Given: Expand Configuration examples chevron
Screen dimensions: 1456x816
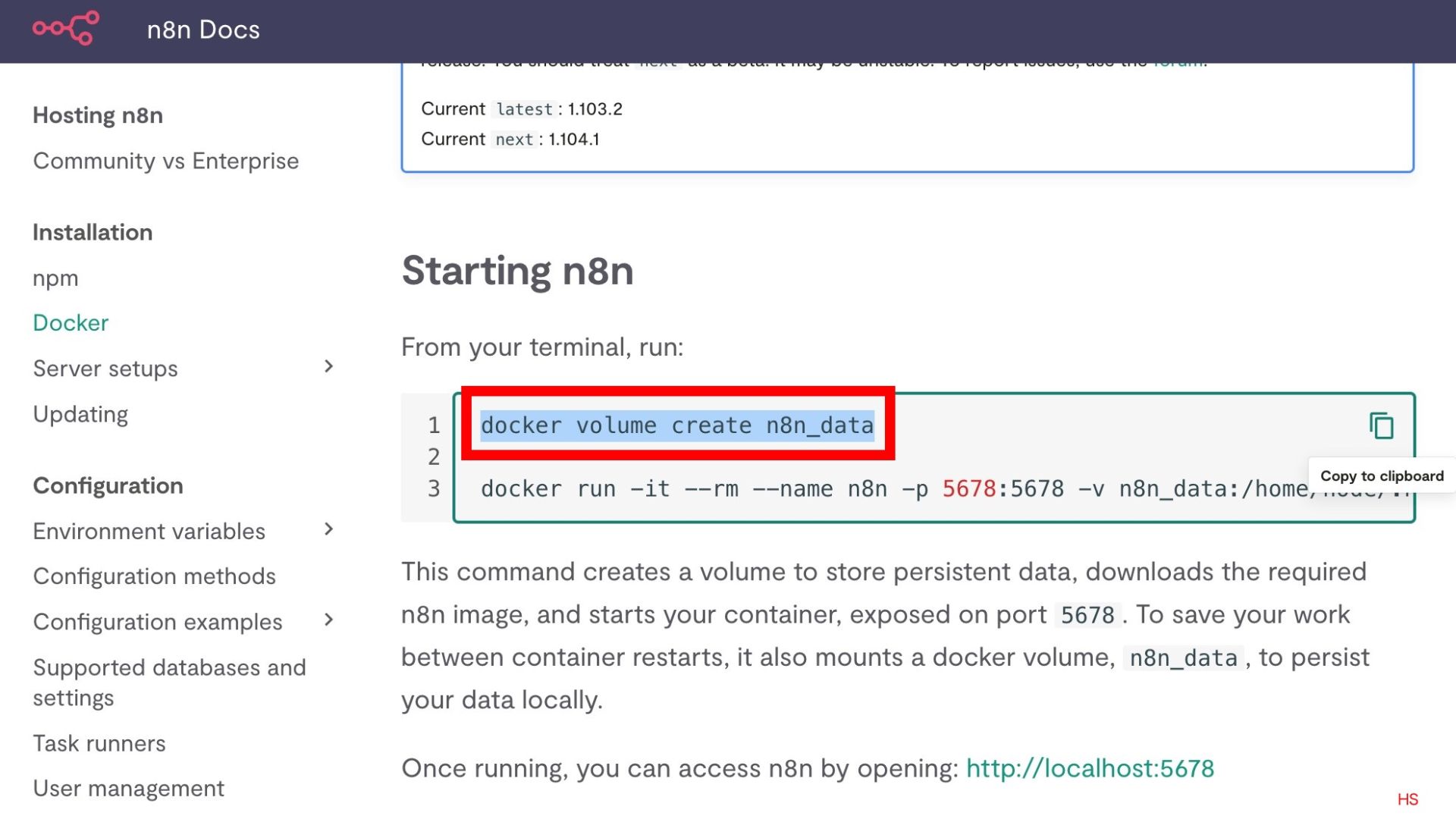Looking at the screenshot, I should point(328,620).
